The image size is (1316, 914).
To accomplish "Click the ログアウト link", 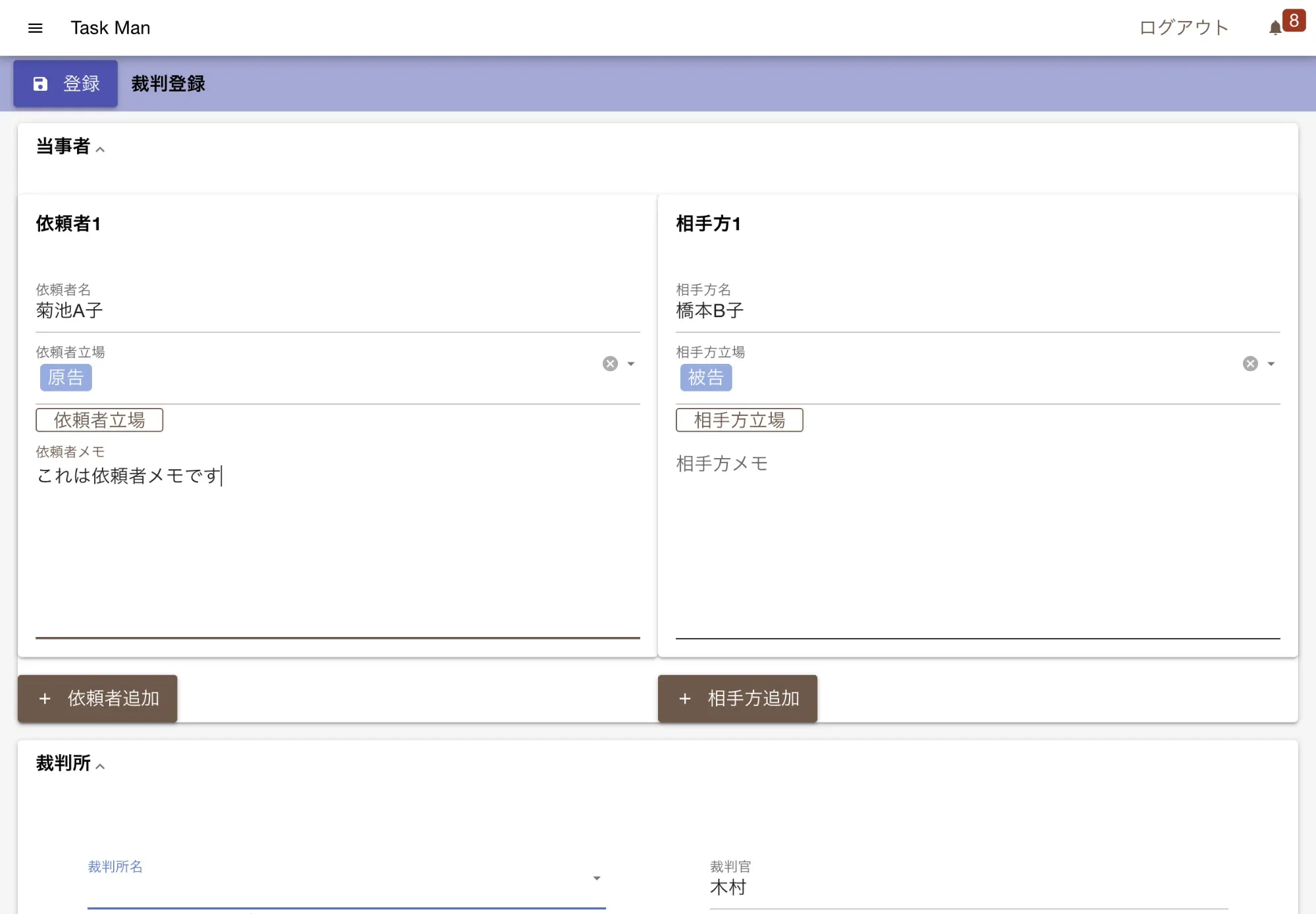I will [1183, 28].
